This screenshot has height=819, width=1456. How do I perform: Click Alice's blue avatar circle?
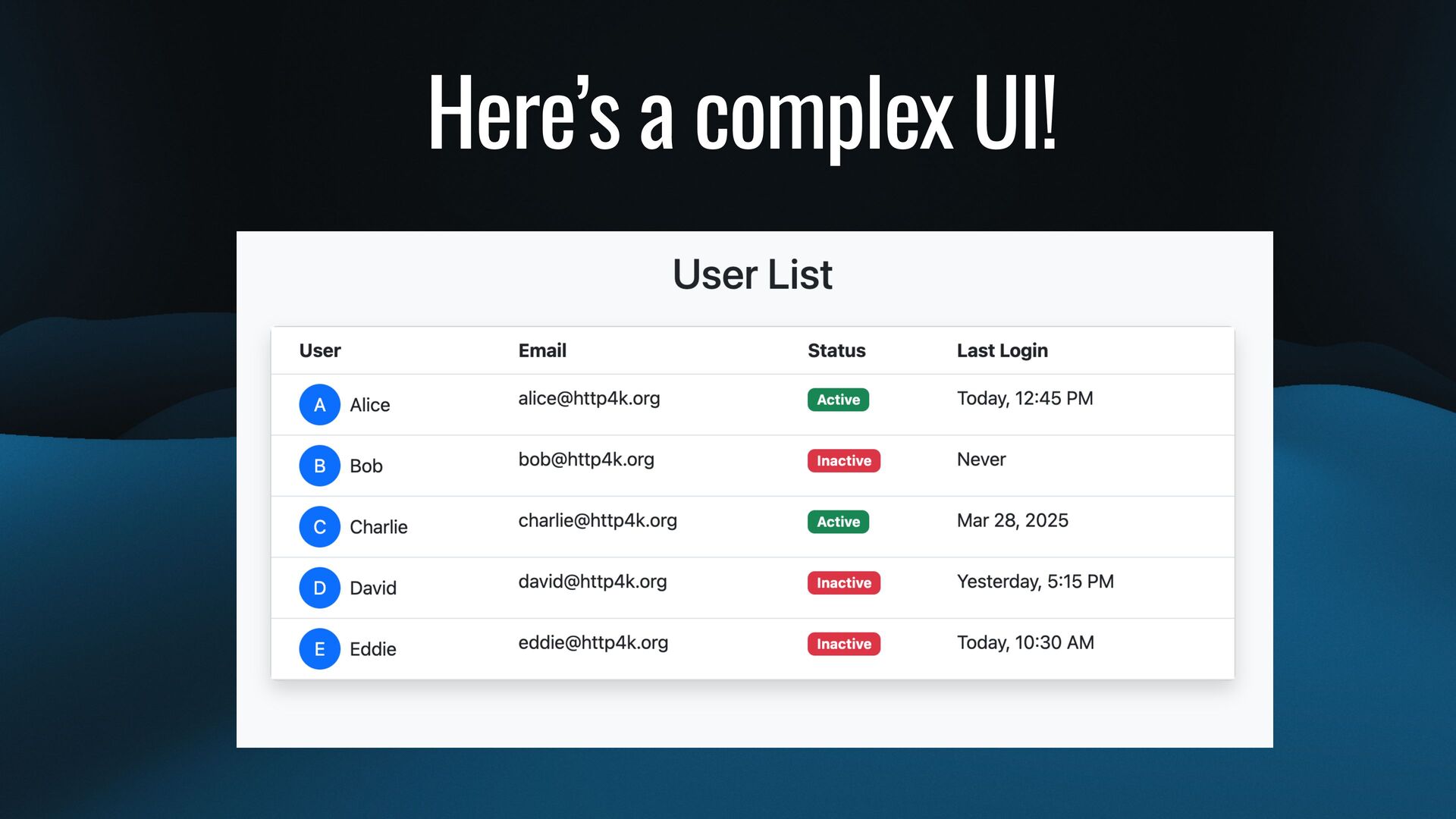tap(319, 405)
